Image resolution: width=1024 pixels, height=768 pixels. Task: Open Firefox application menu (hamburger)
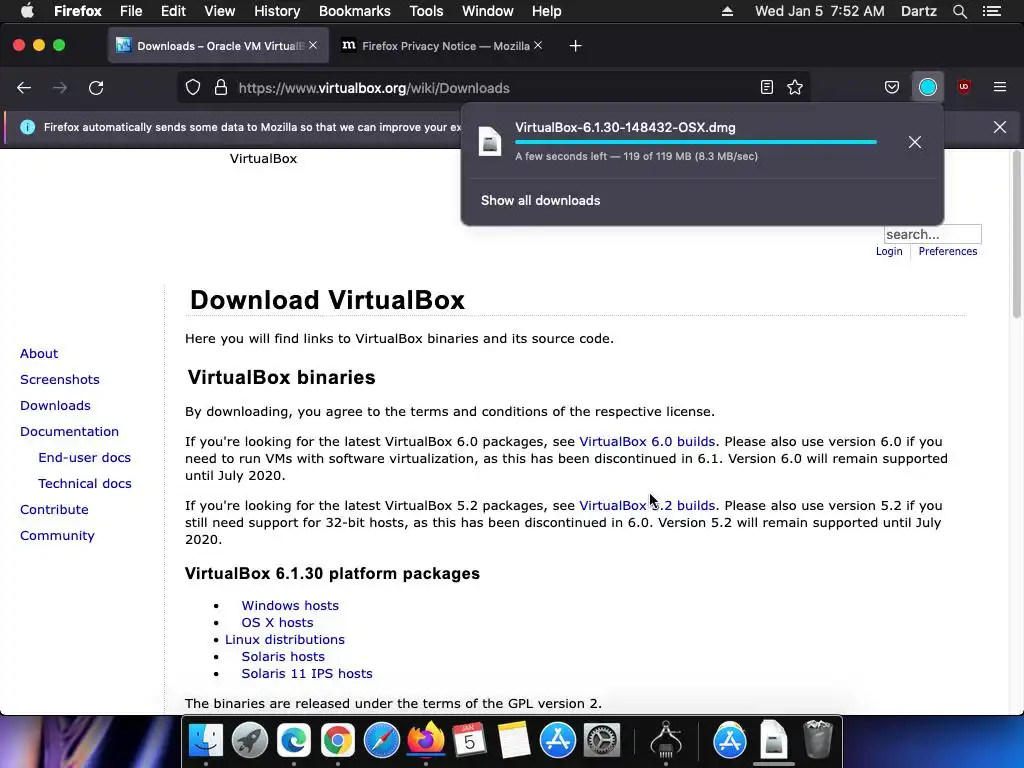[1000, 87]
